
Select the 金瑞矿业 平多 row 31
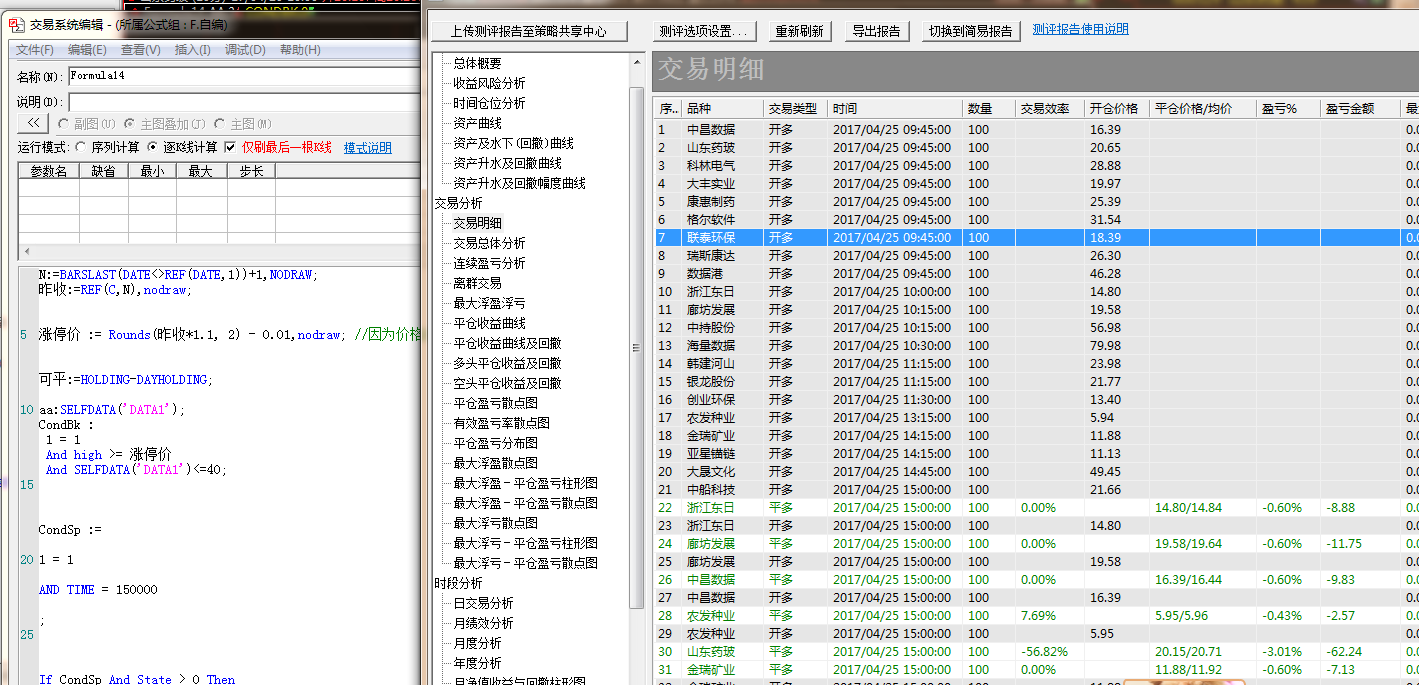point(1036,669)
